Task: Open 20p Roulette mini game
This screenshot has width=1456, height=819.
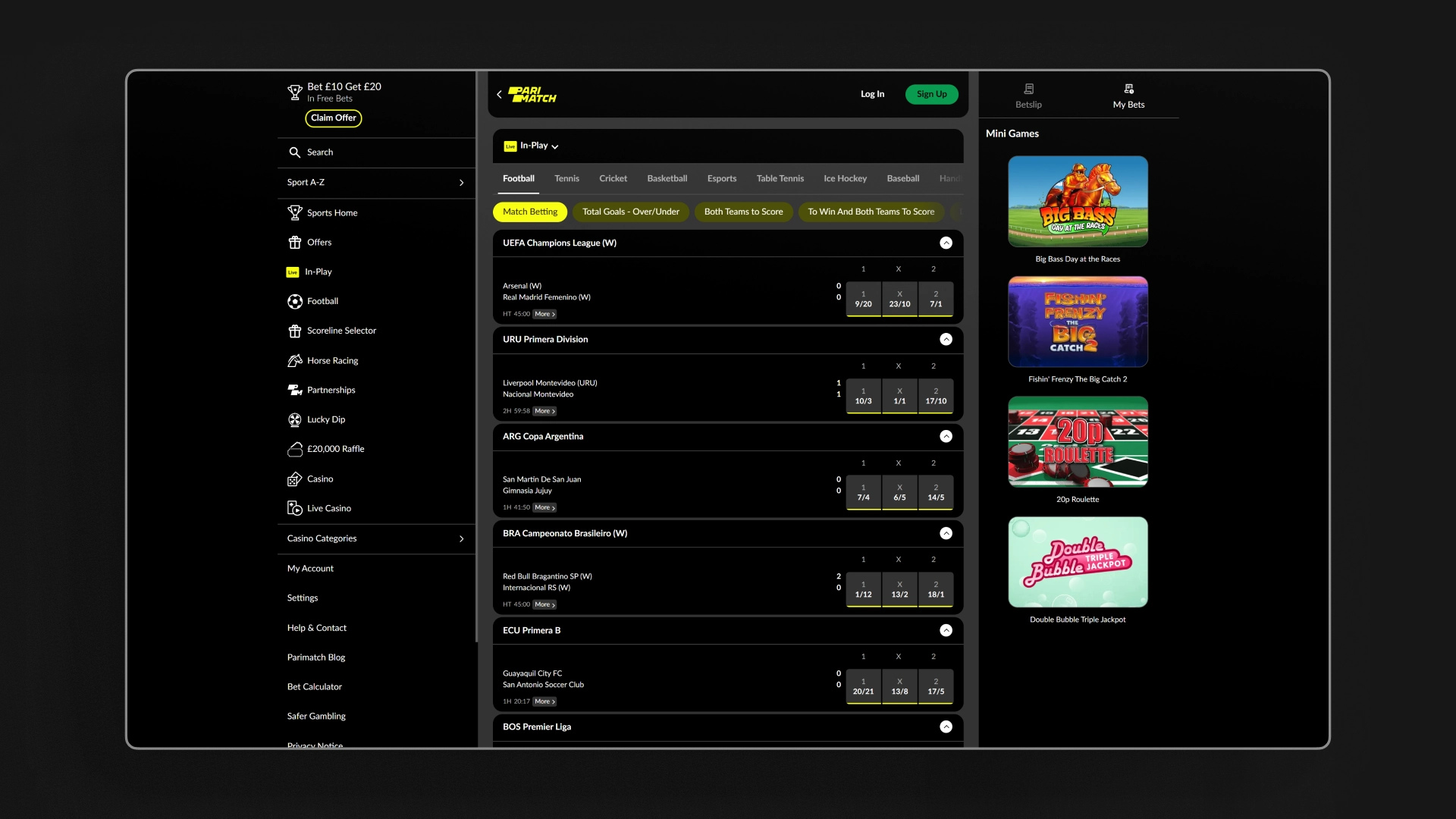Action: pos(1078,442)
